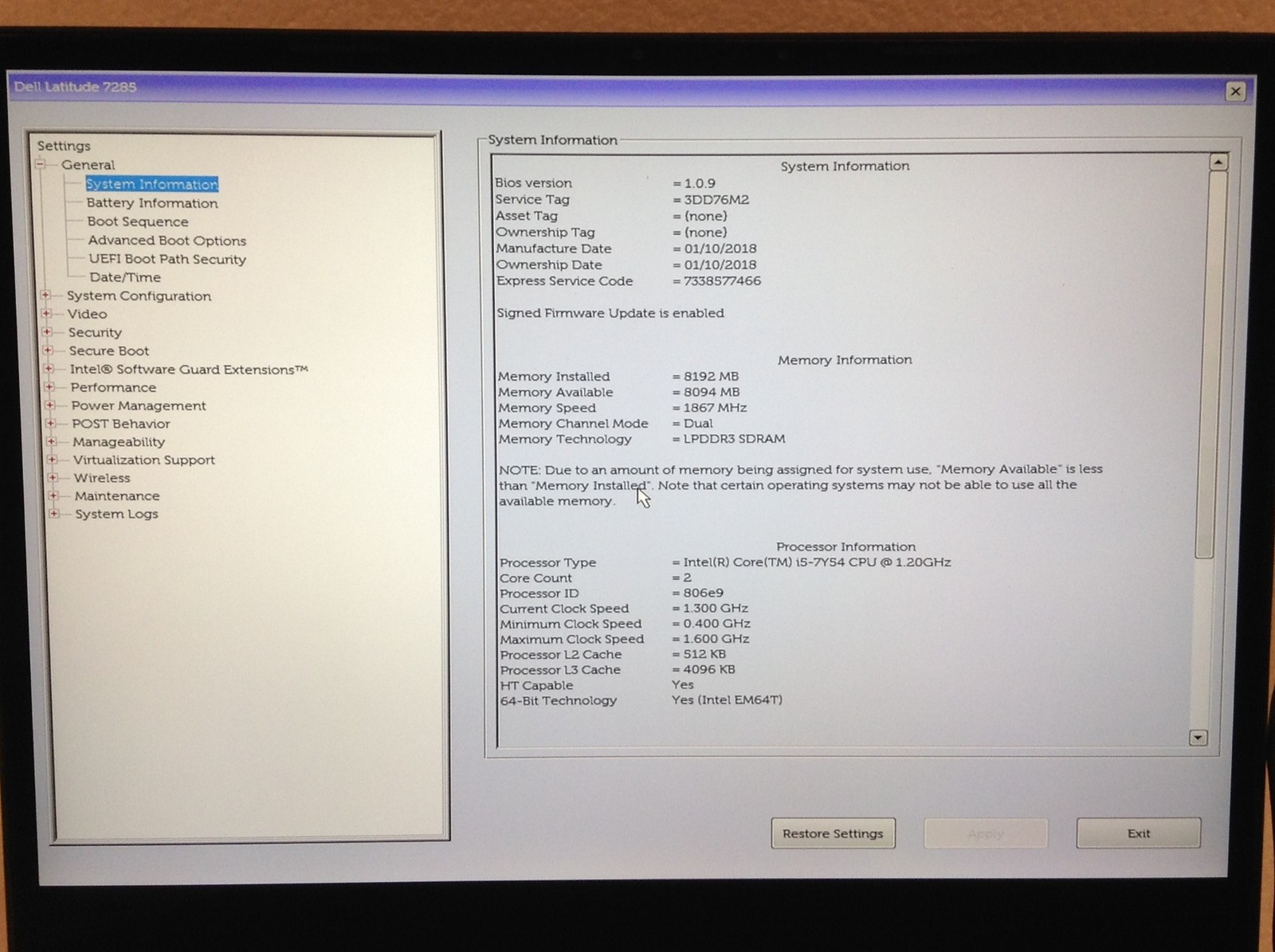
Task: Expand the Video settings node
Action: point(46,313)
